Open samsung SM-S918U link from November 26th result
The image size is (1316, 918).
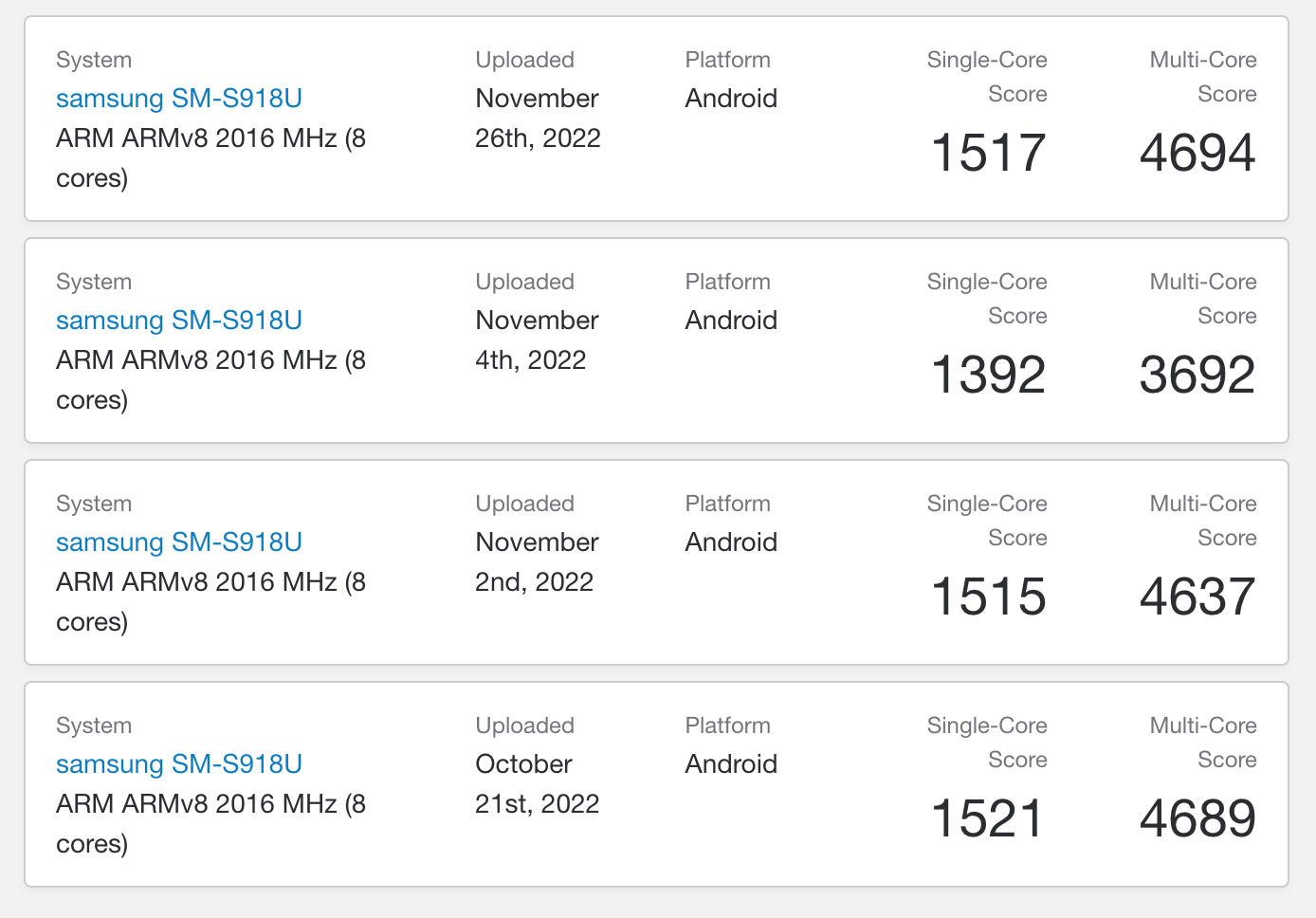pyautogui.click(x=179, y=99)
